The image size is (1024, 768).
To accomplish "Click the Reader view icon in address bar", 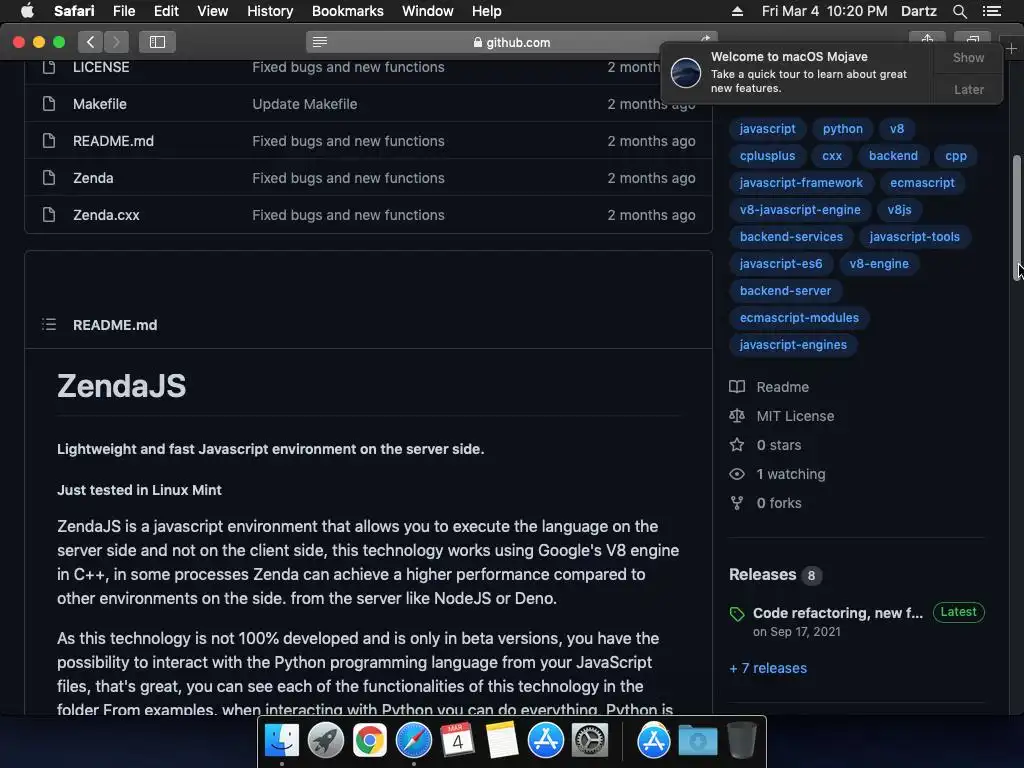I will pos(319,42).
